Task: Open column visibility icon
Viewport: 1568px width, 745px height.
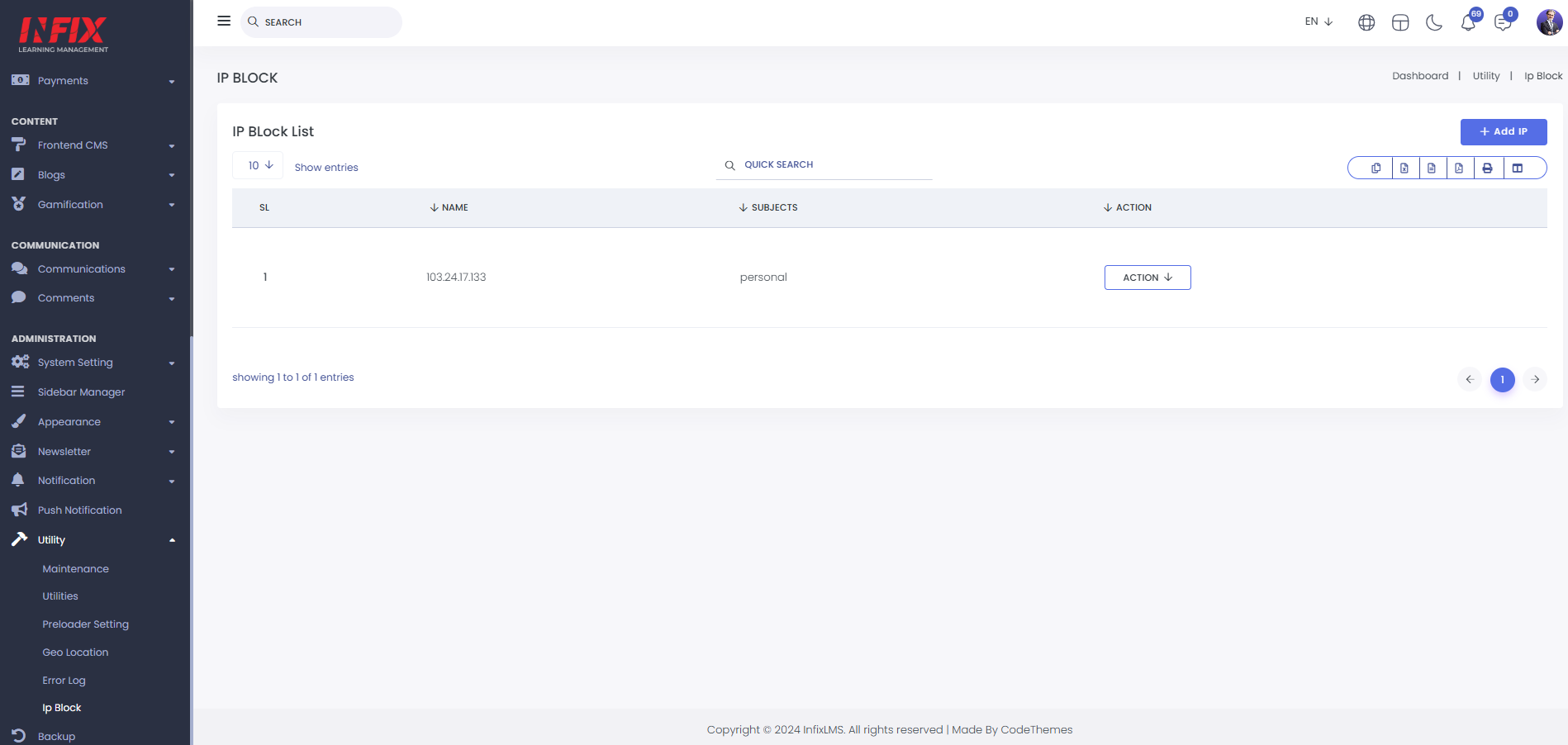Action: (1518, 168)
